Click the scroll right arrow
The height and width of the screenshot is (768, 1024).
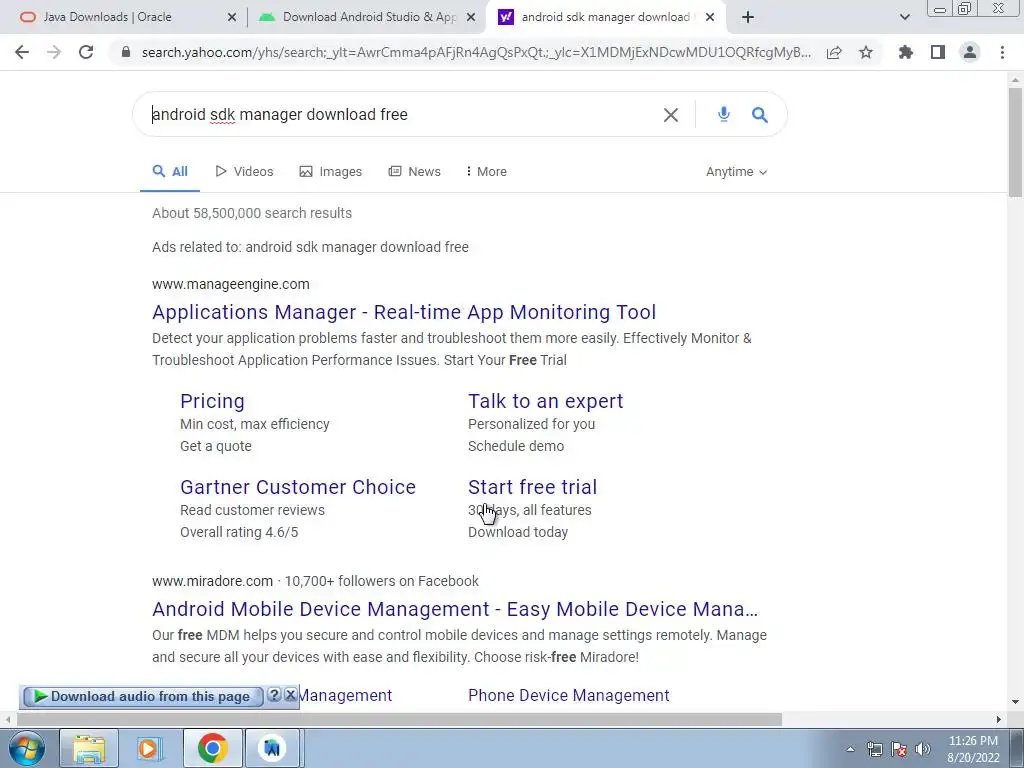click(999, 719)
